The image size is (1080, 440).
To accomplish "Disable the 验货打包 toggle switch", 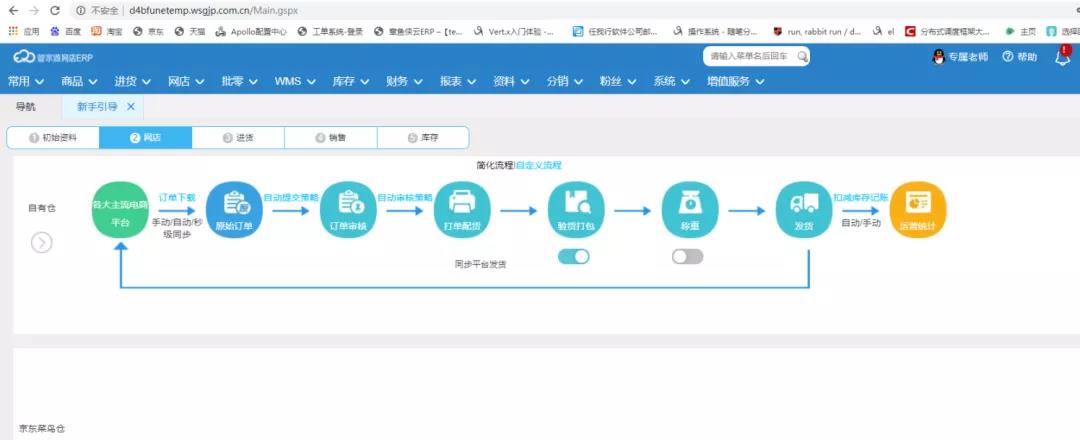I will click(574, 257).
